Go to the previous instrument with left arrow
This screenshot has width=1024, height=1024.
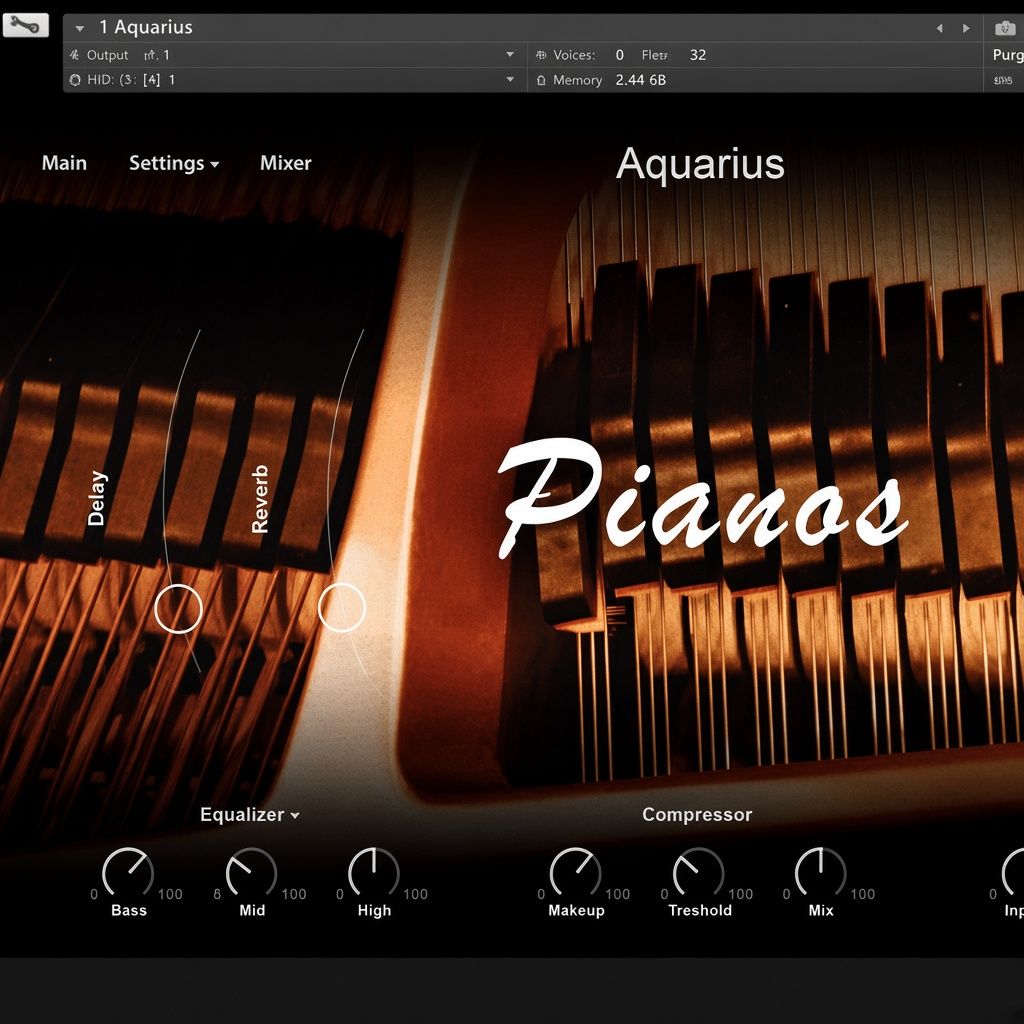point(940,28)
